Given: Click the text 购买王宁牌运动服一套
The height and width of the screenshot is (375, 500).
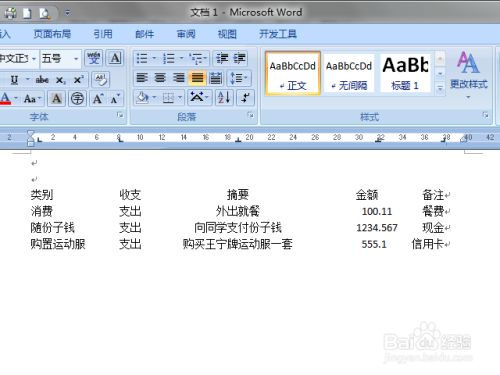Looking at the screenshot, I should 238,244.
